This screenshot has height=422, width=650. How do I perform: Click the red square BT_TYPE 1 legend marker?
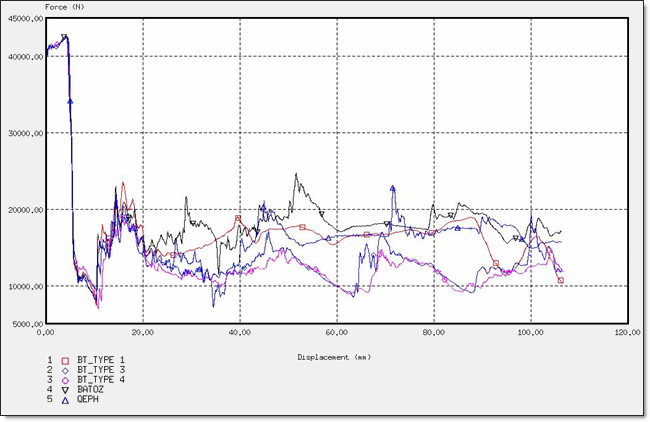click(x=66, y=360)
